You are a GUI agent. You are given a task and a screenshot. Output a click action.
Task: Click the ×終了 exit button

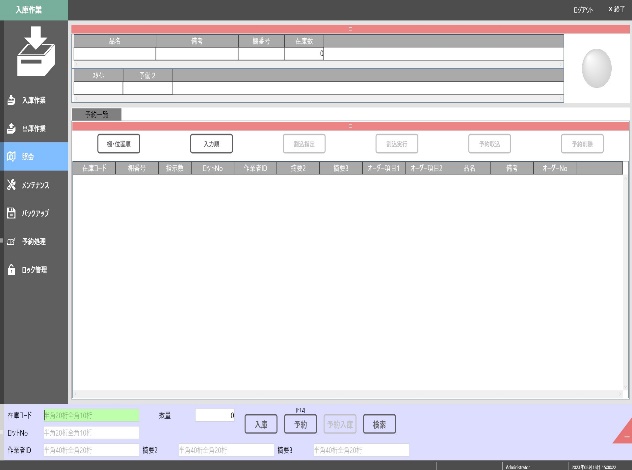pyautogui.click(x=617, y=9)
